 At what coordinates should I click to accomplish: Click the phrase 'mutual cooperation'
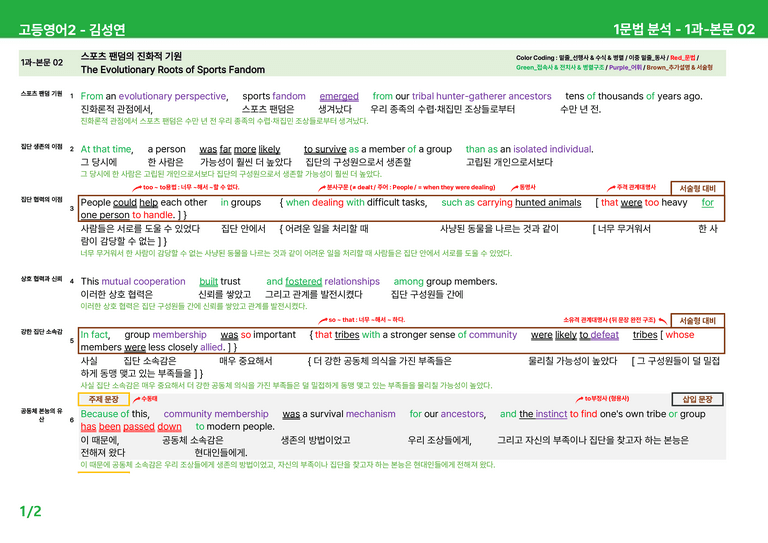pos(144,282)
